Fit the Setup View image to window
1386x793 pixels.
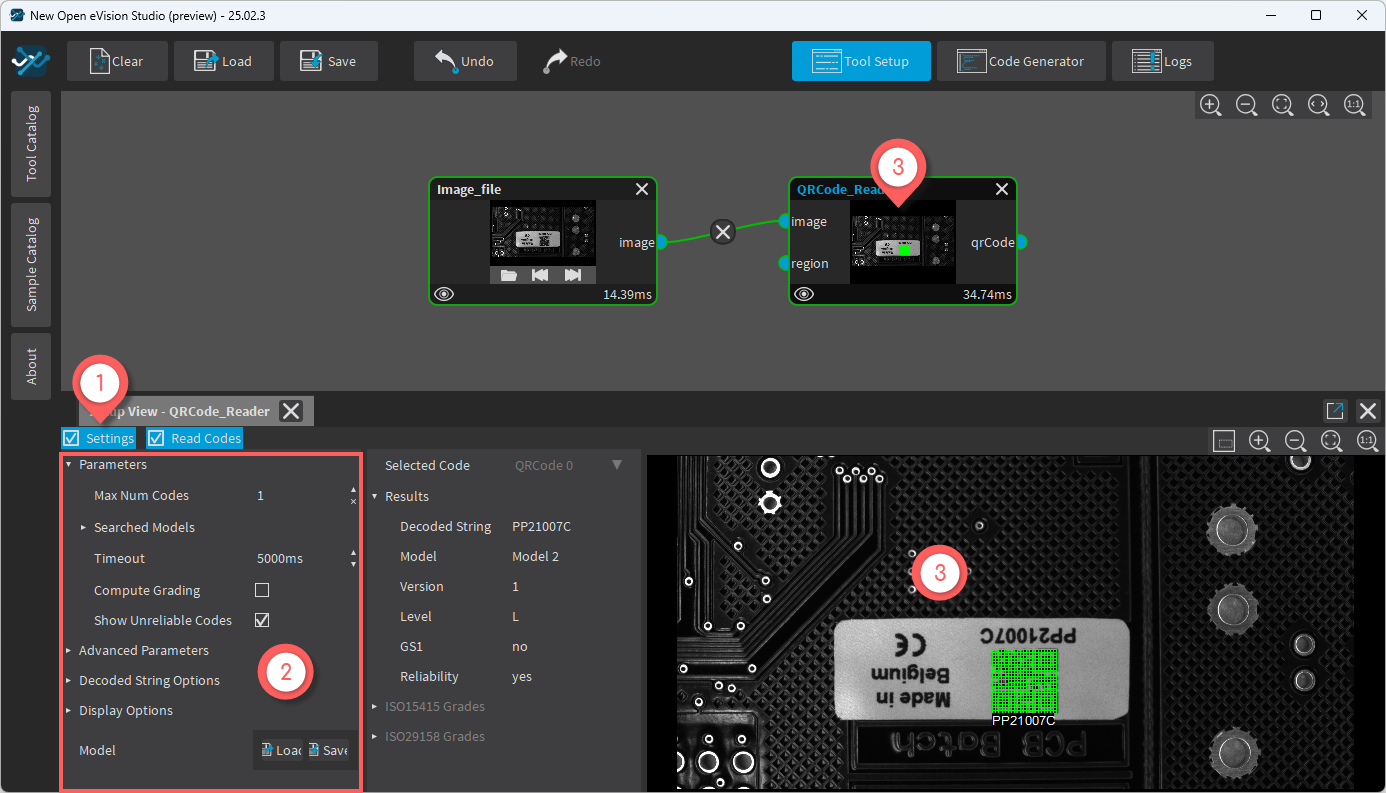(x=1332, y=441)
